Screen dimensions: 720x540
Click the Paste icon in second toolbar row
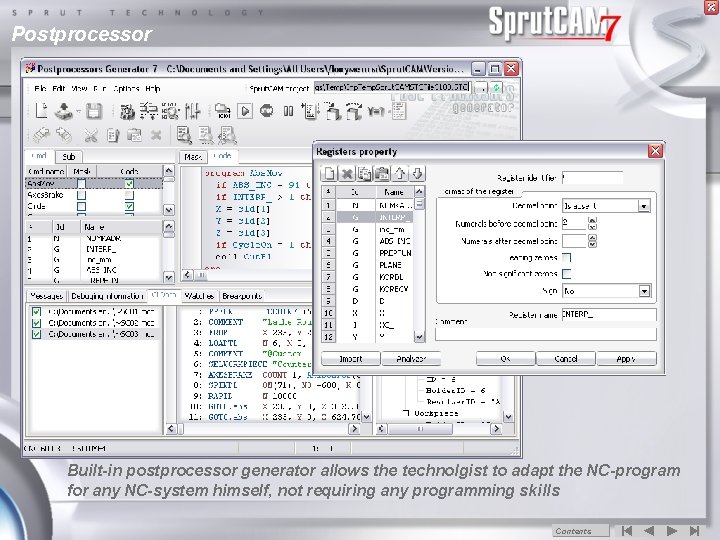click(x=134, y=135)
